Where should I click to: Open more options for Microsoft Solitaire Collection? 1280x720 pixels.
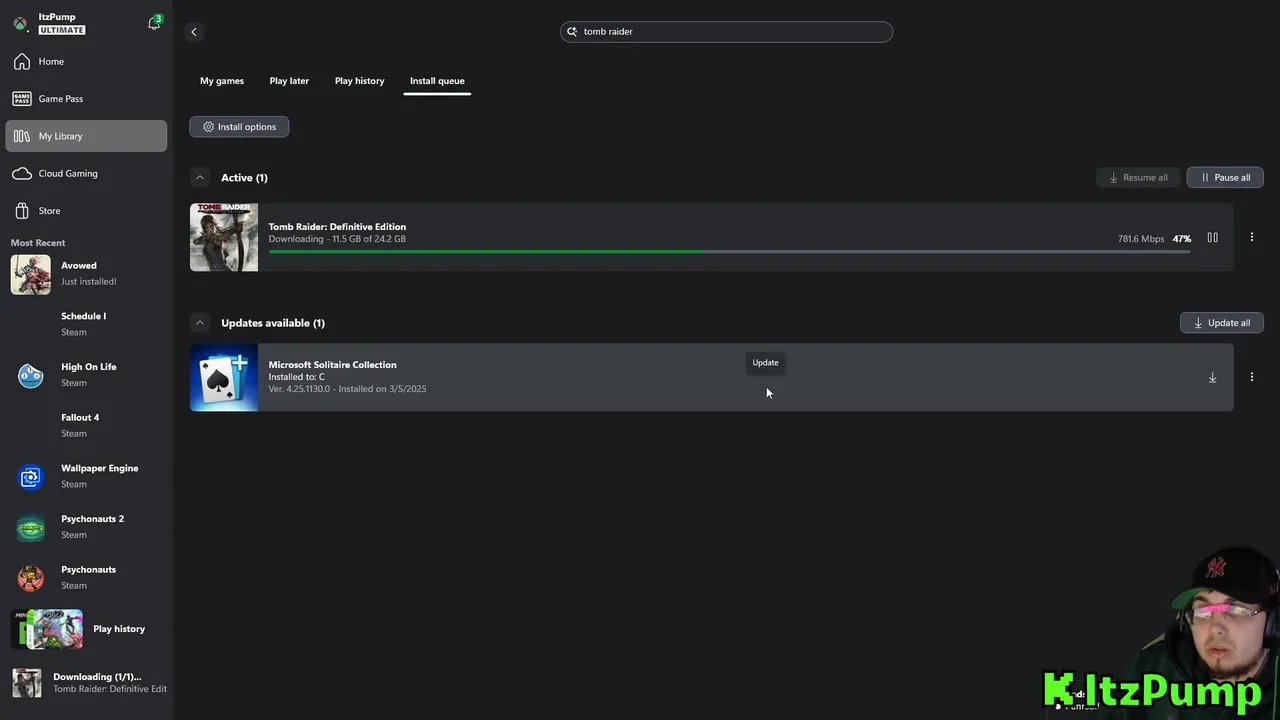(x=1251, y=378)
